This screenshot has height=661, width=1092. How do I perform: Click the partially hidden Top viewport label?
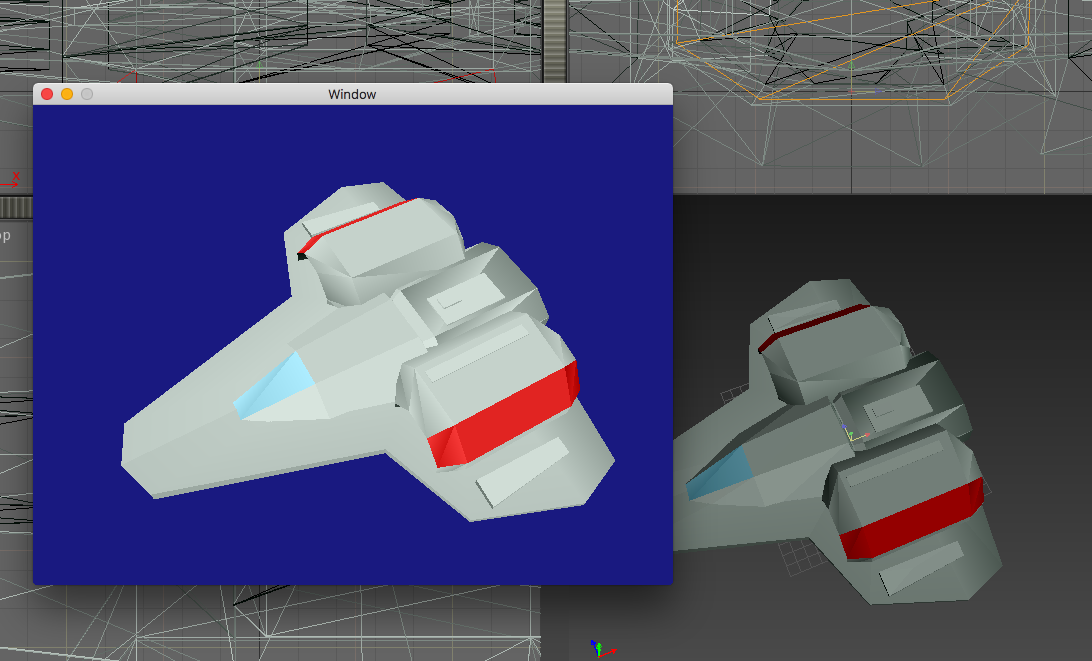5,236
